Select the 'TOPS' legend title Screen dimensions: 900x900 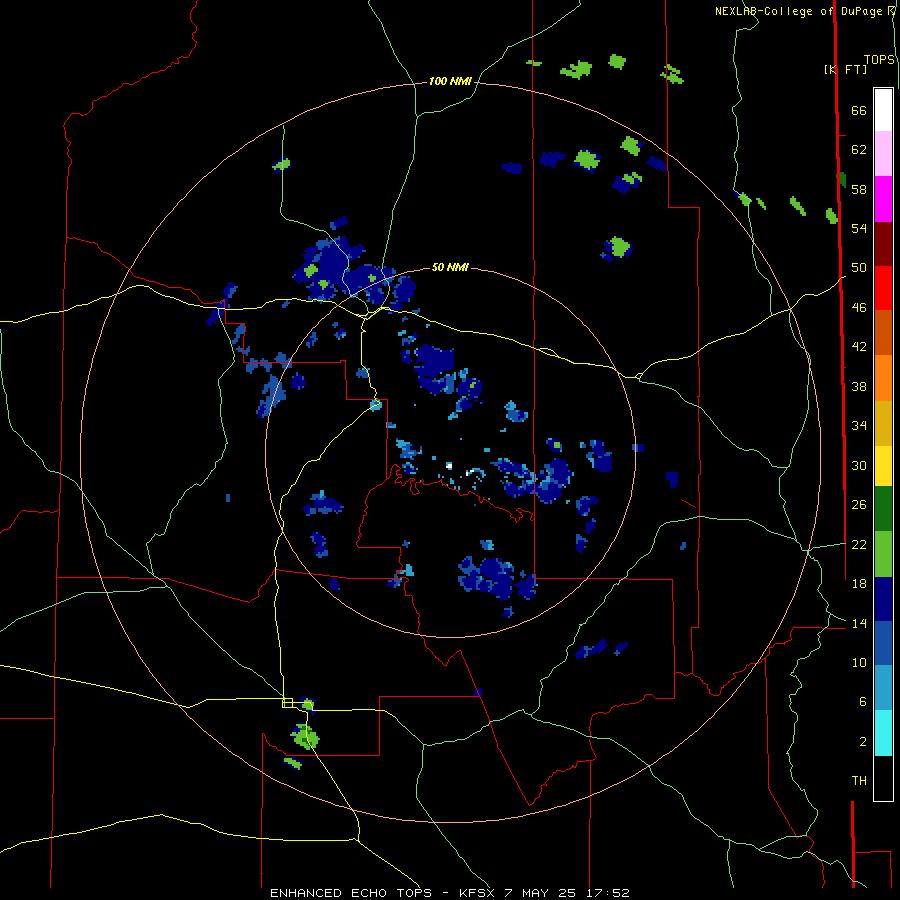pyautogui.click(x=879, y=60)
